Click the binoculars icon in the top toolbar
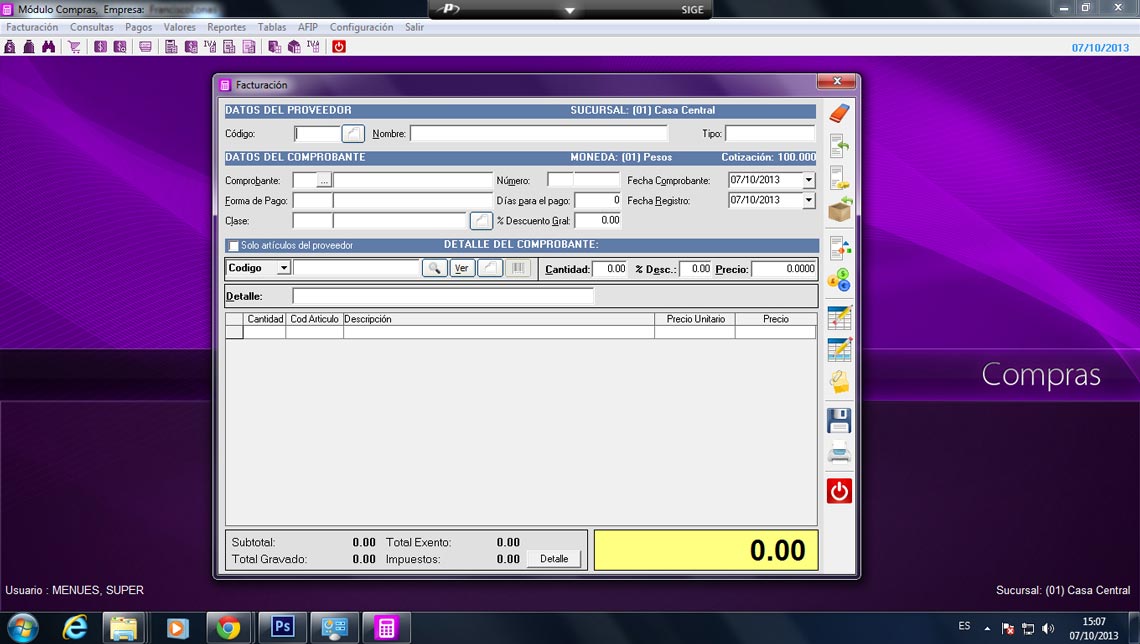The height and width of the screenshot is (644, 1140). 48,47
